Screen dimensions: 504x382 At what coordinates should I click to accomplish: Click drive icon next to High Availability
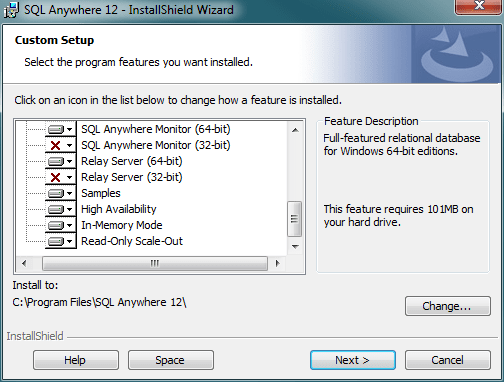[55, 209]
